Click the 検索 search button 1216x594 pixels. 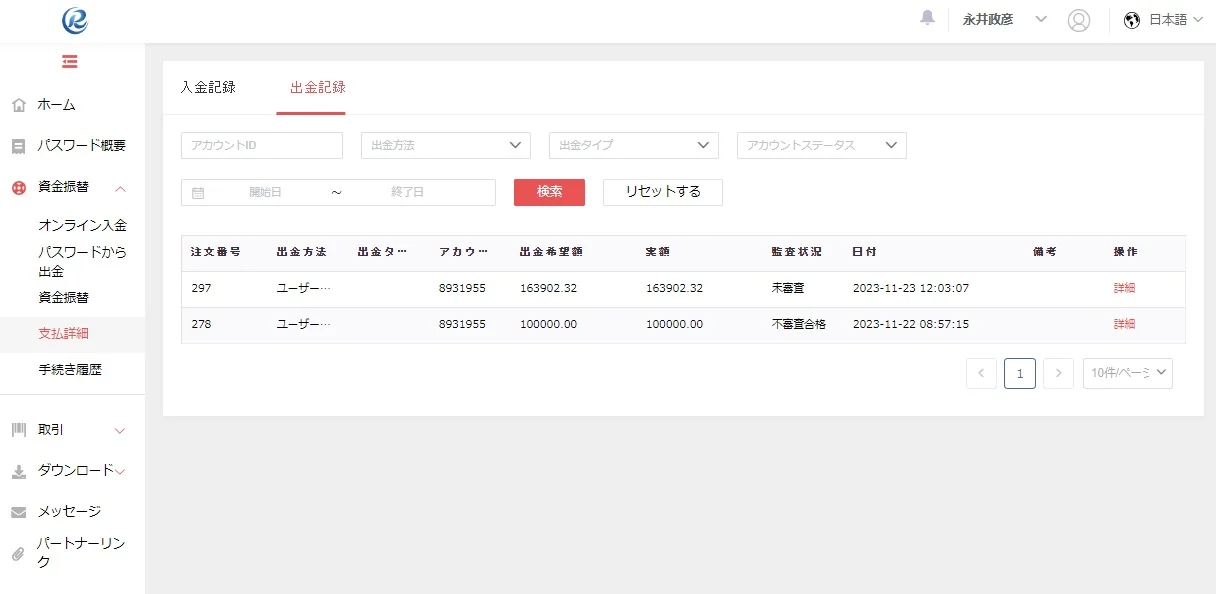pos(549,192)
